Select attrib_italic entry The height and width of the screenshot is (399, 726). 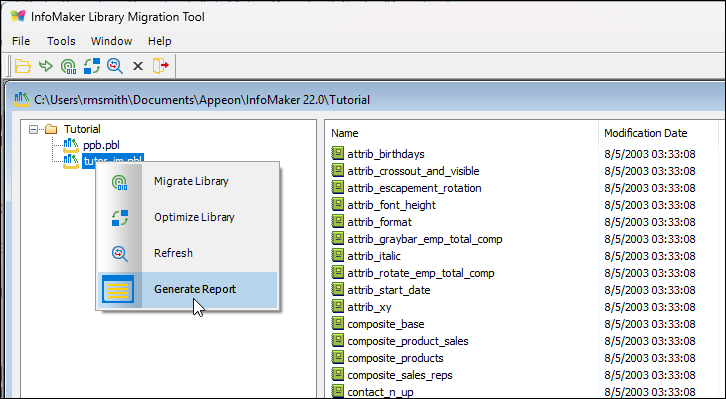374,256
